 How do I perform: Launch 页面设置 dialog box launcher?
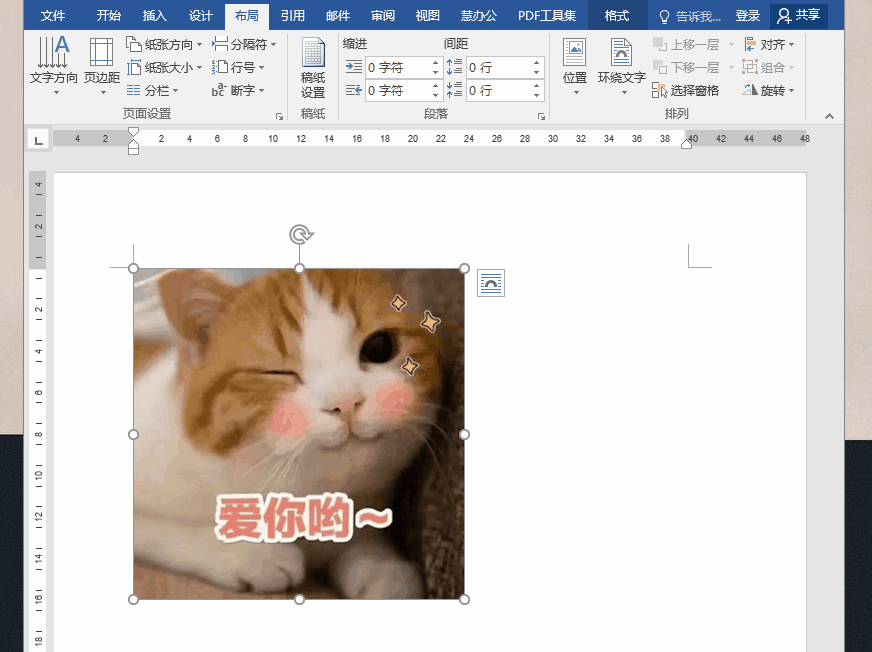pos(279,116)
